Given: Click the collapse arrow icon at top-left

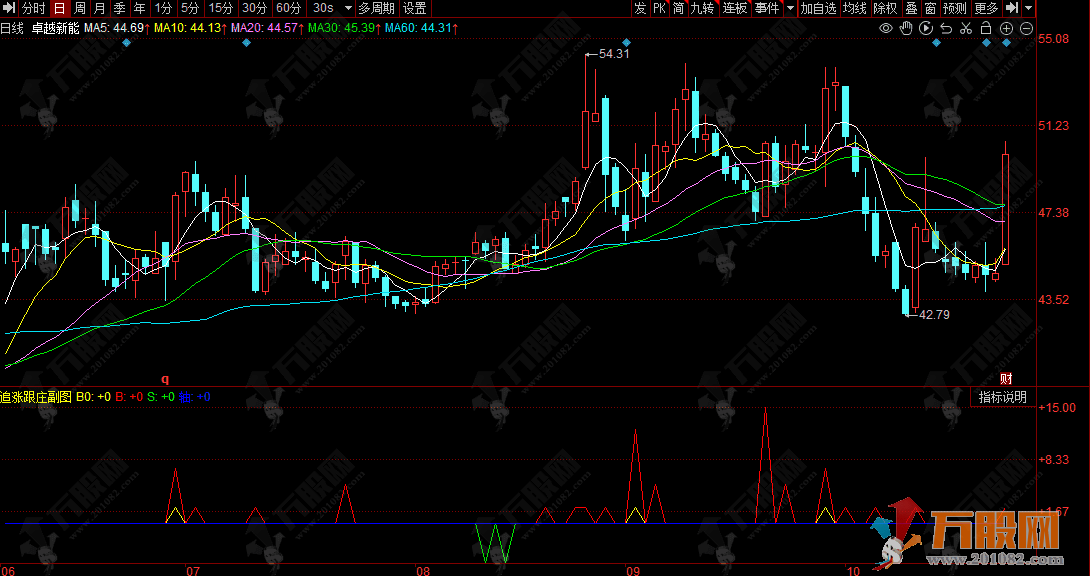Looking at the screenshot, I should 8,8.
